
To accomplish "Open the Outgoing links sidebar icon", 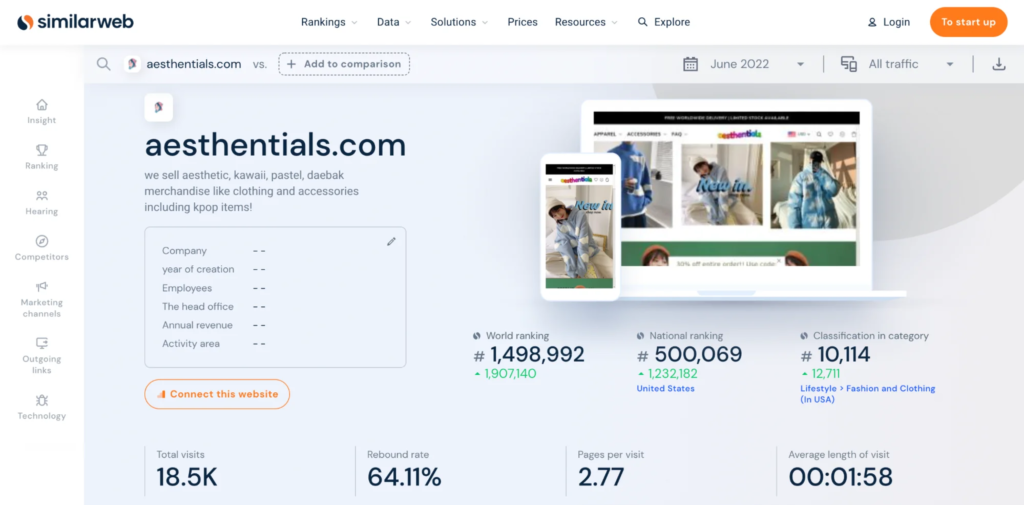I will click(42, 343).
